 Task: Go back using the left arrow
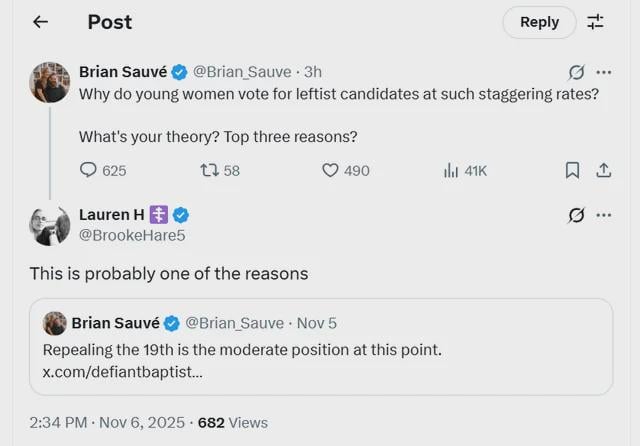point(40,22)
